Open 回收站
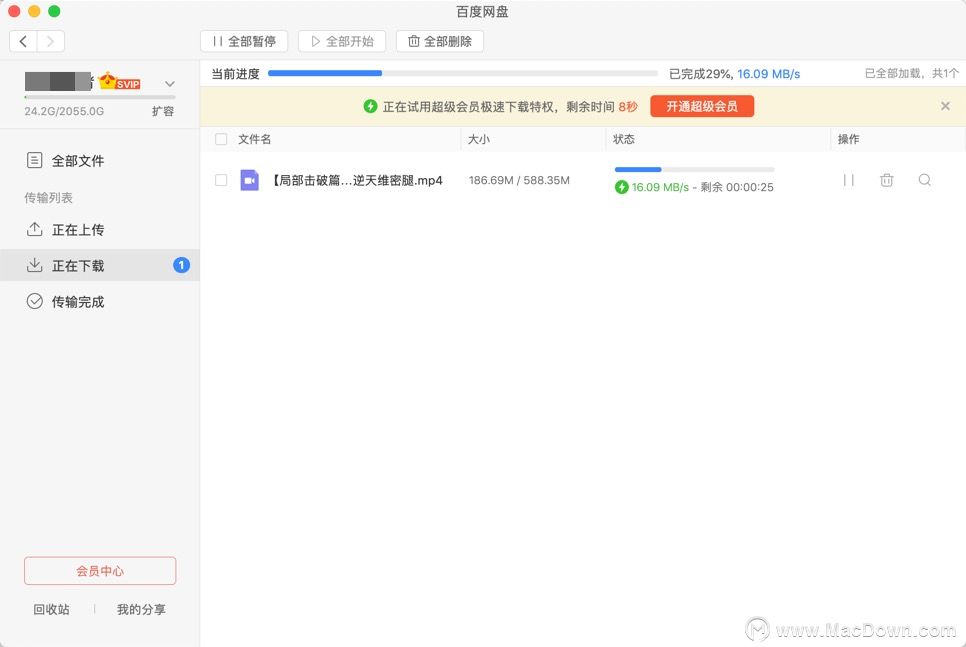The height and width of the screenshot is (647, 966). pyautogui.click(x=51, y=609)
